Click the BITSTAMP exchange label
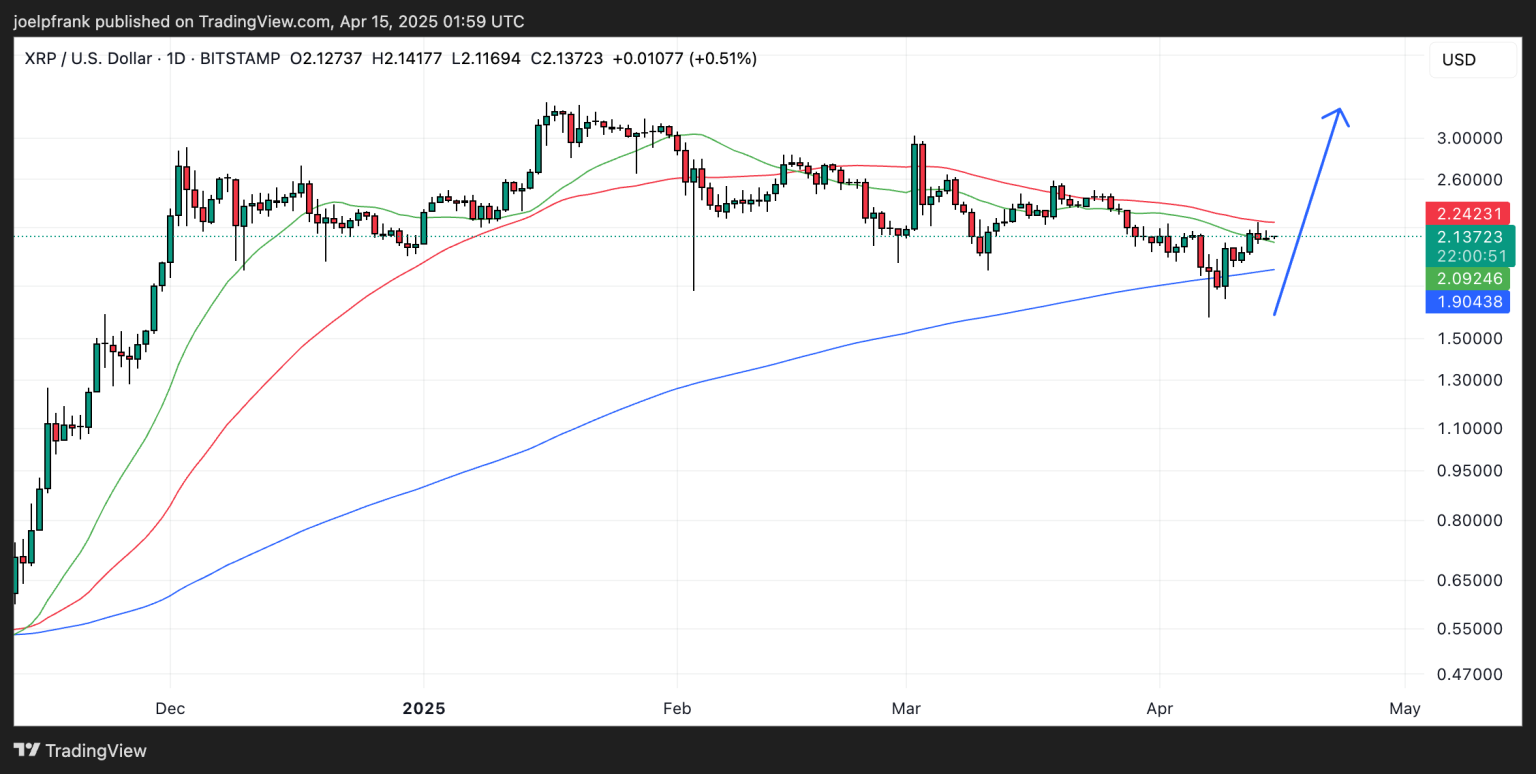1536x774 pixels. tap(240, 59)
